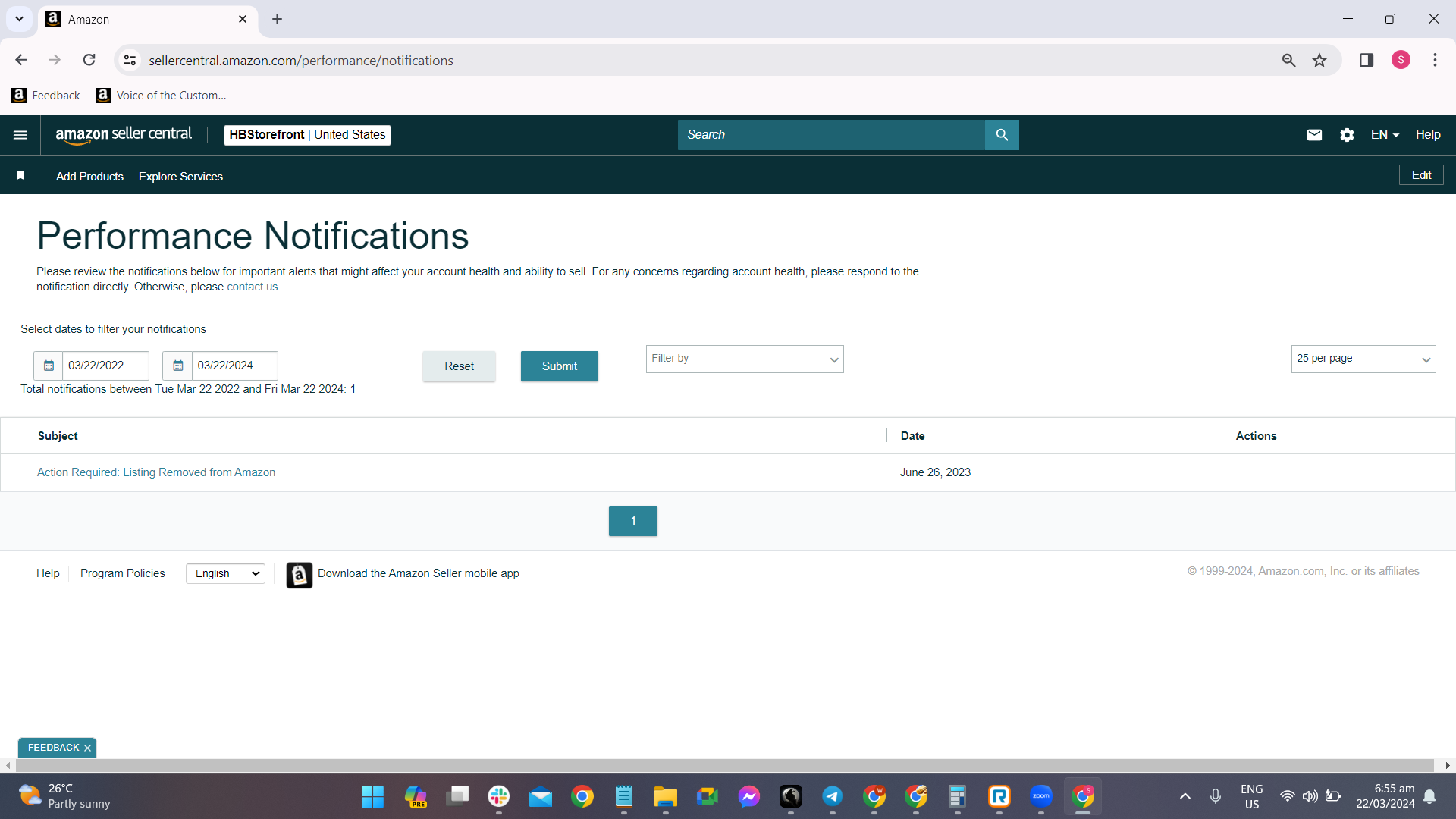Toggle the browser side panel
1456x819 pixels.
[x=1367, y=60]
